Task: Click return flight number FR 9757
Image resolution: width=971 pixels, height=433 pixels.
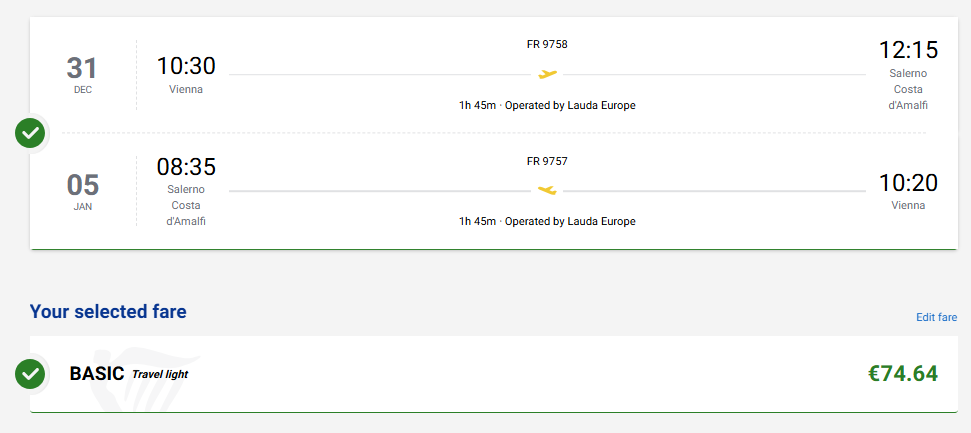Action: tap(547, 161)
